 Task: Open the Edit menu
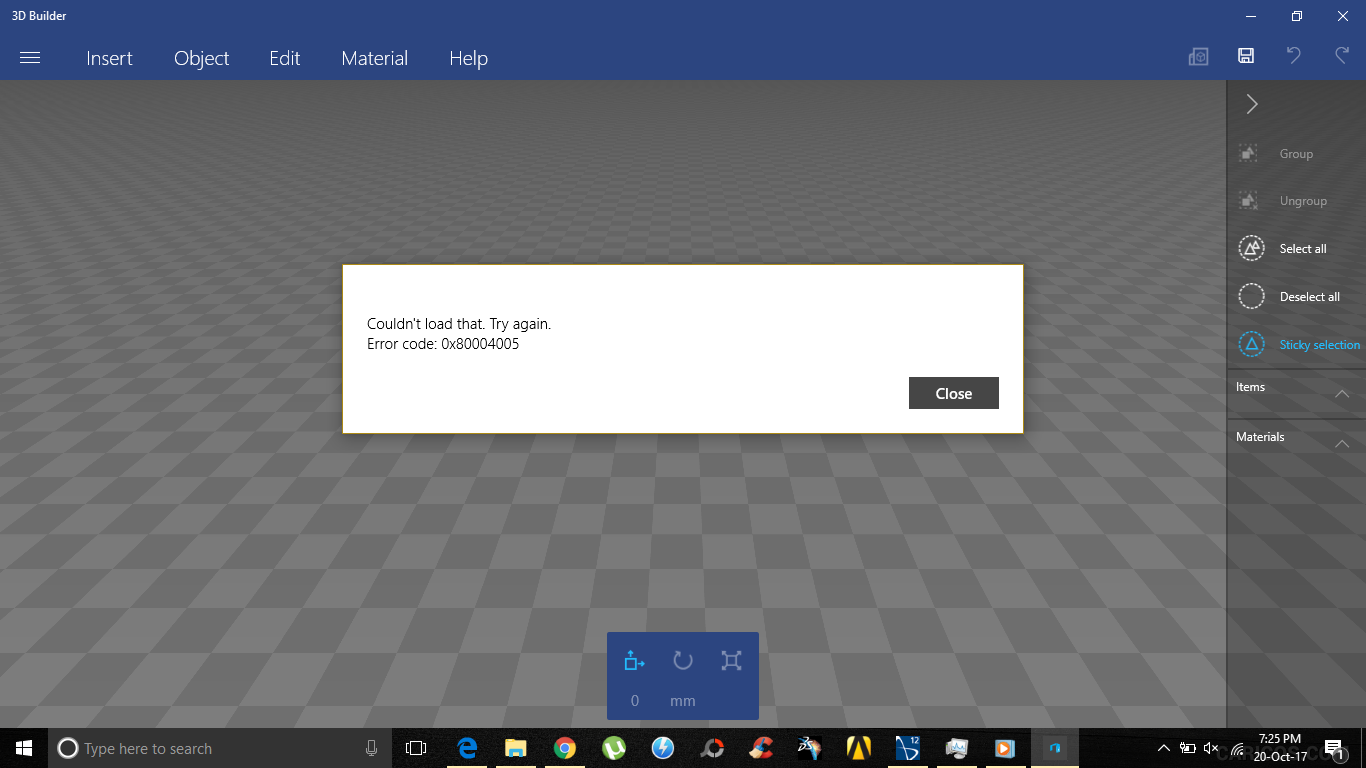point(285,58)
